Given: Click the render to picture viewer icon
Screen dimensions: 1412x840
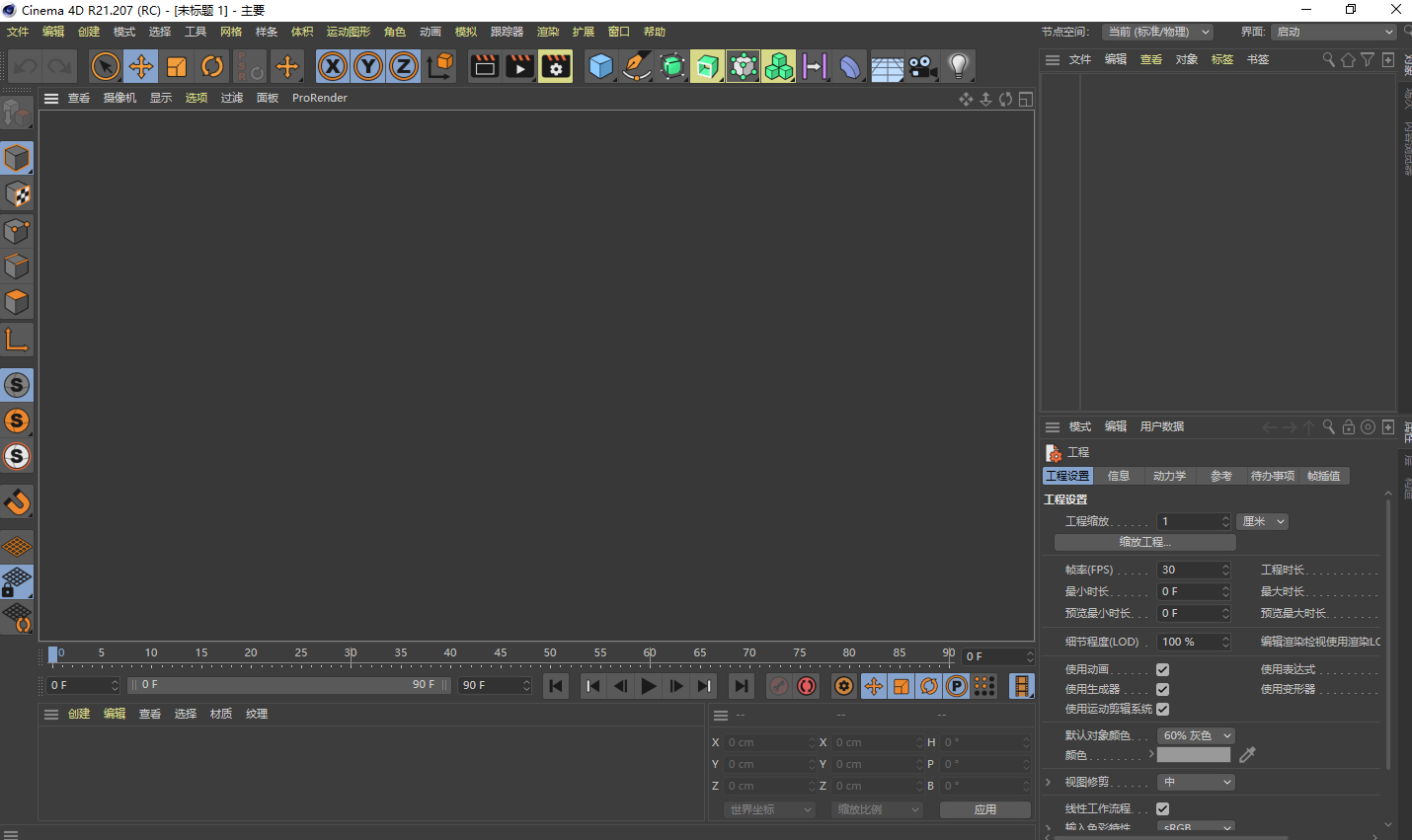Looking at the screenshot, I should pos(519,66).
